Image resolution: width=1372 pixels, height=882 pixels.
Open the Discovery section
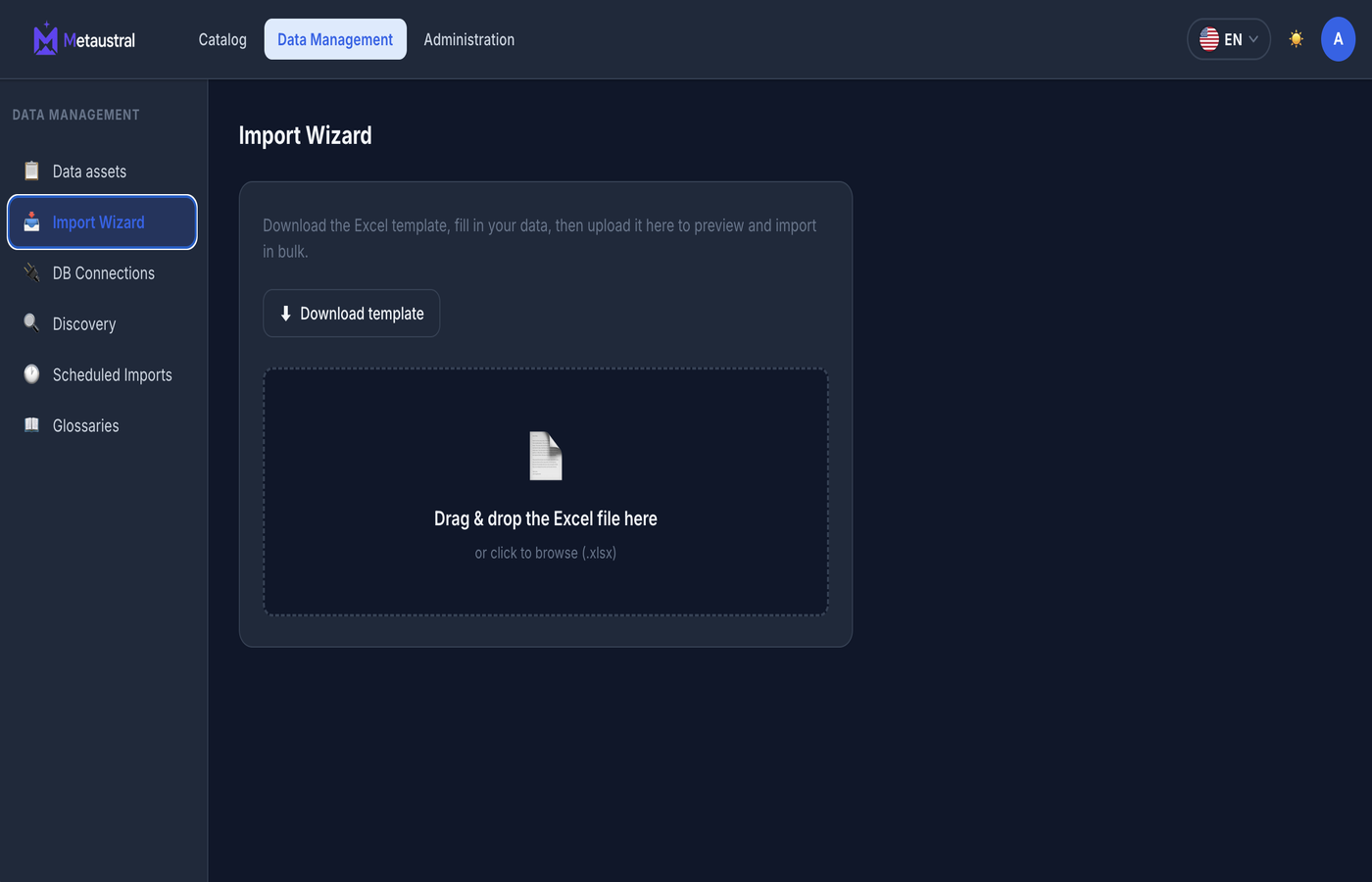coord(102,324)
